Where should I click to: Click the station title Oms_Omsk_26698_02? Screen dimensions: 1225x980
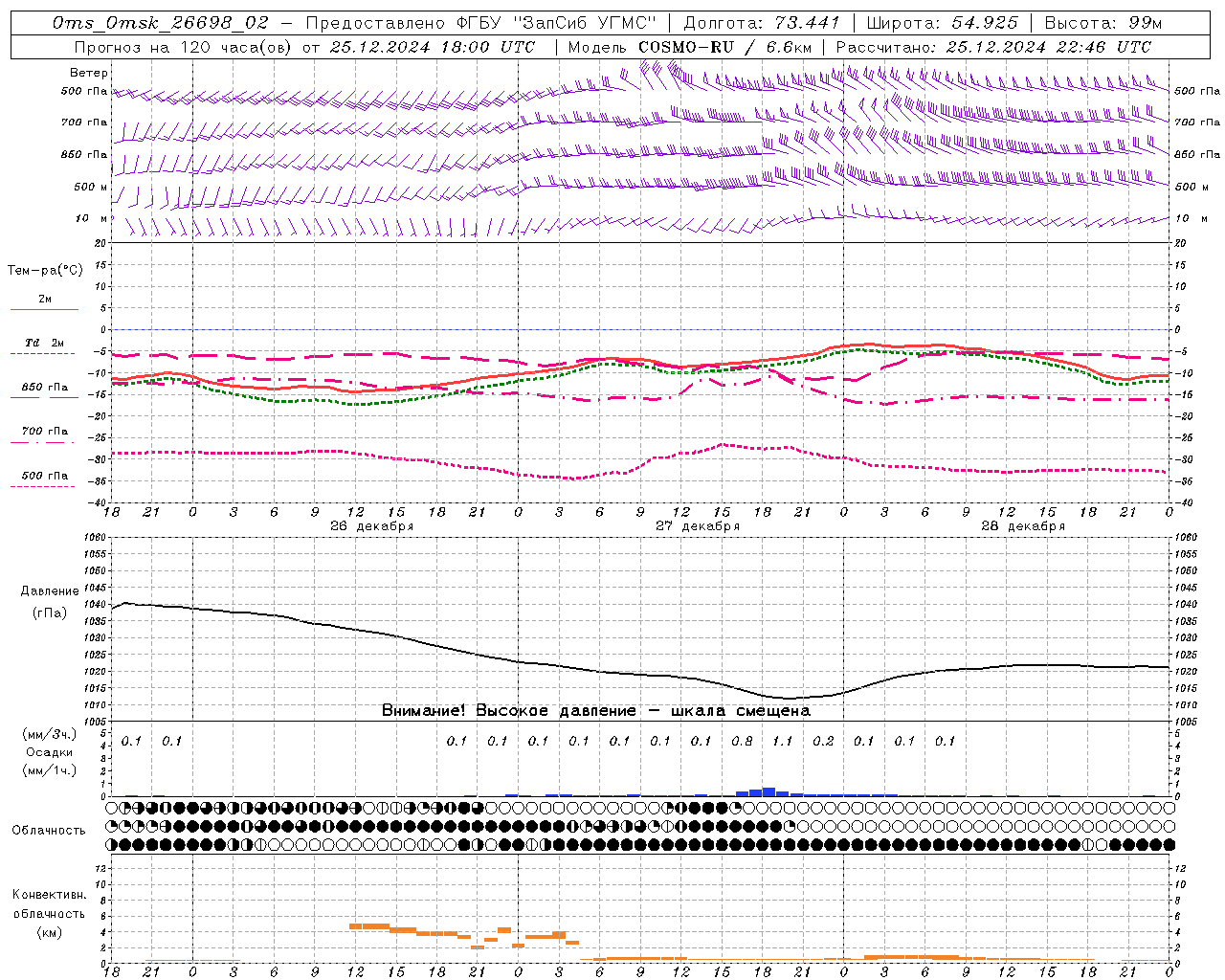point(161,23)
